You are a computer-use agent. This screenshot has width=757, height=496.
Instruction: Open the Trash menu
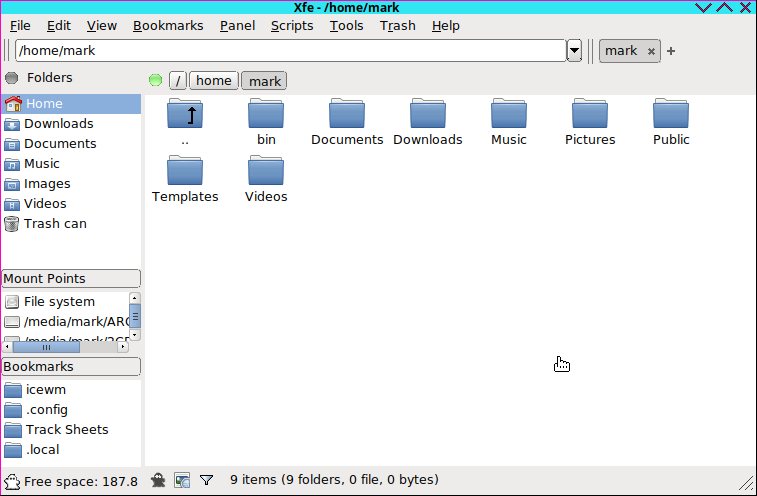[398, 26]
